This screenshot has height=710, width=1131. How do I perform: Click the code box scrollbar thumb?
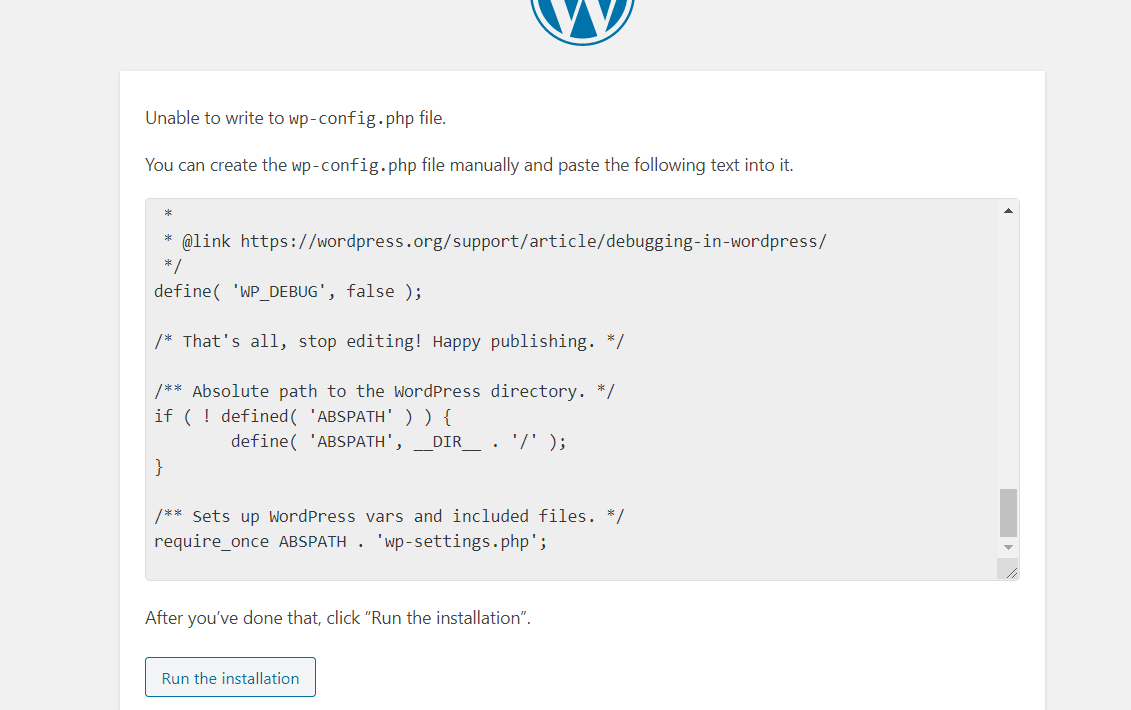(x=1008, y=512)
